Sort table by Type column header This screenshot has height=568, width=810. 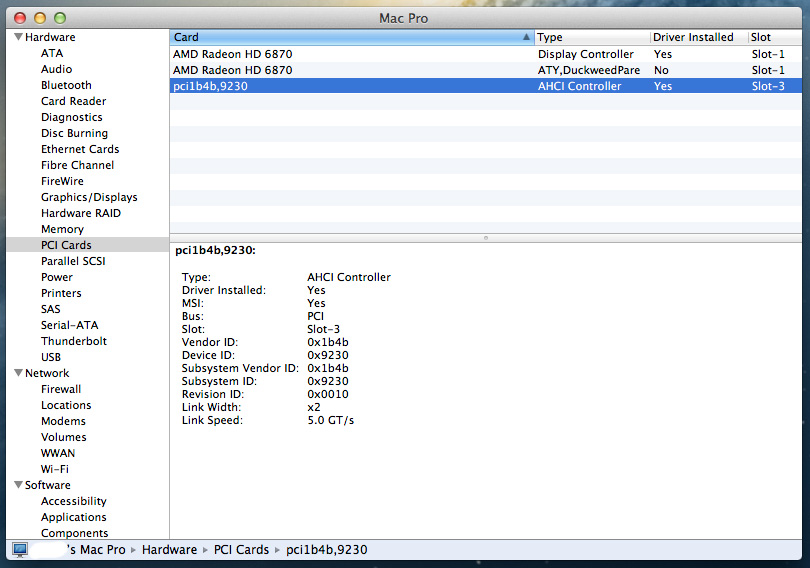(592, 37)
